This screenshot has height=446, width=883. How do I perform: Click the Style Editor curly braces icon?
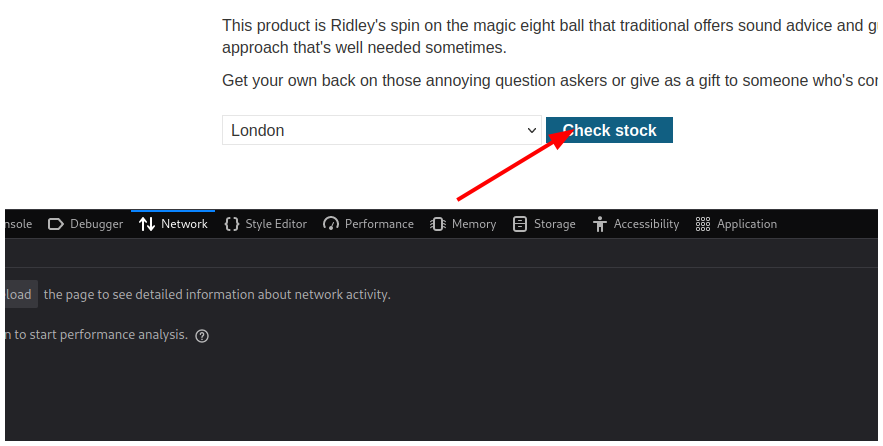pyautogui.click(x=232, y=224)
